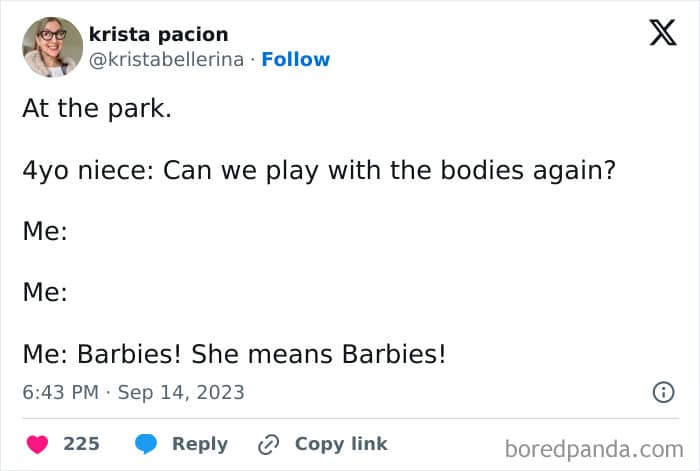Open the info circle icon
This screenshot has width=700, height=471.
click(663, 392)
